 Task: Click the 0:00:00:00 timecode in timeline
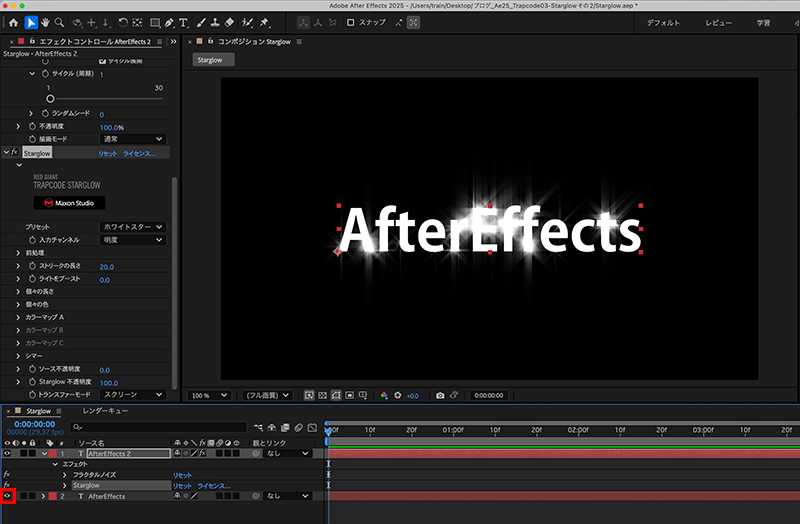point(35,424)
